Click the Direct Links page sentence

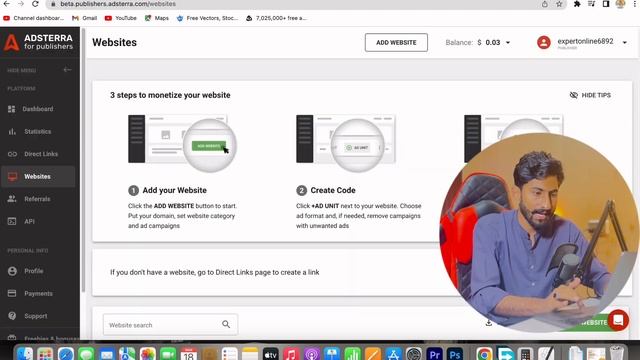[x=215, y=272]
